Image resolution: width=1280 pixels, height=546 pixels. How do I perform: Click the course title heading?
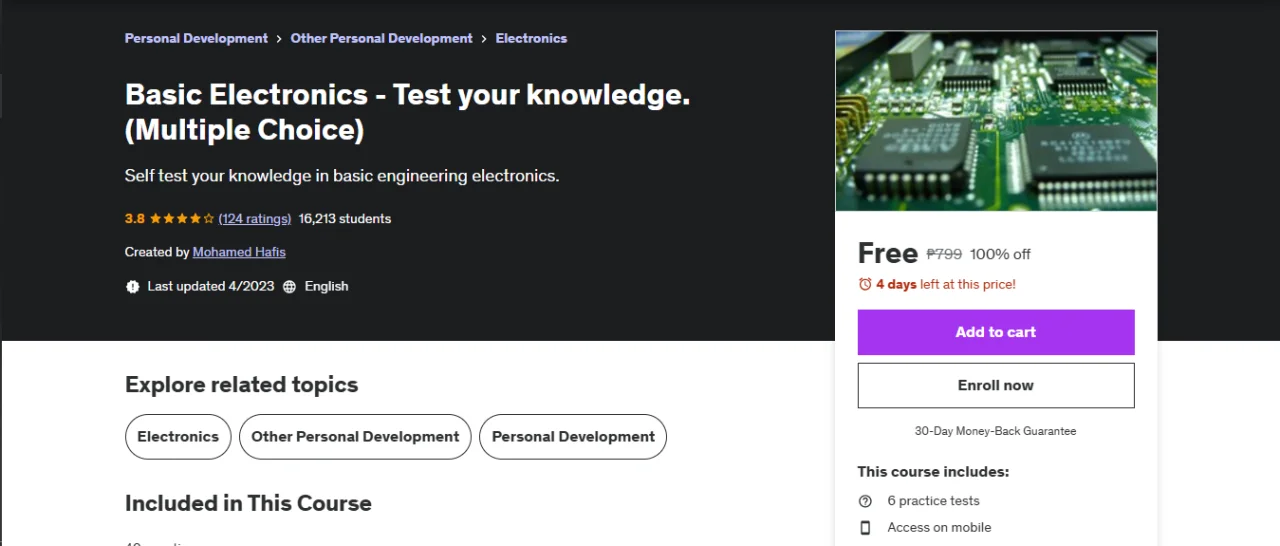(x=408, y=112)
